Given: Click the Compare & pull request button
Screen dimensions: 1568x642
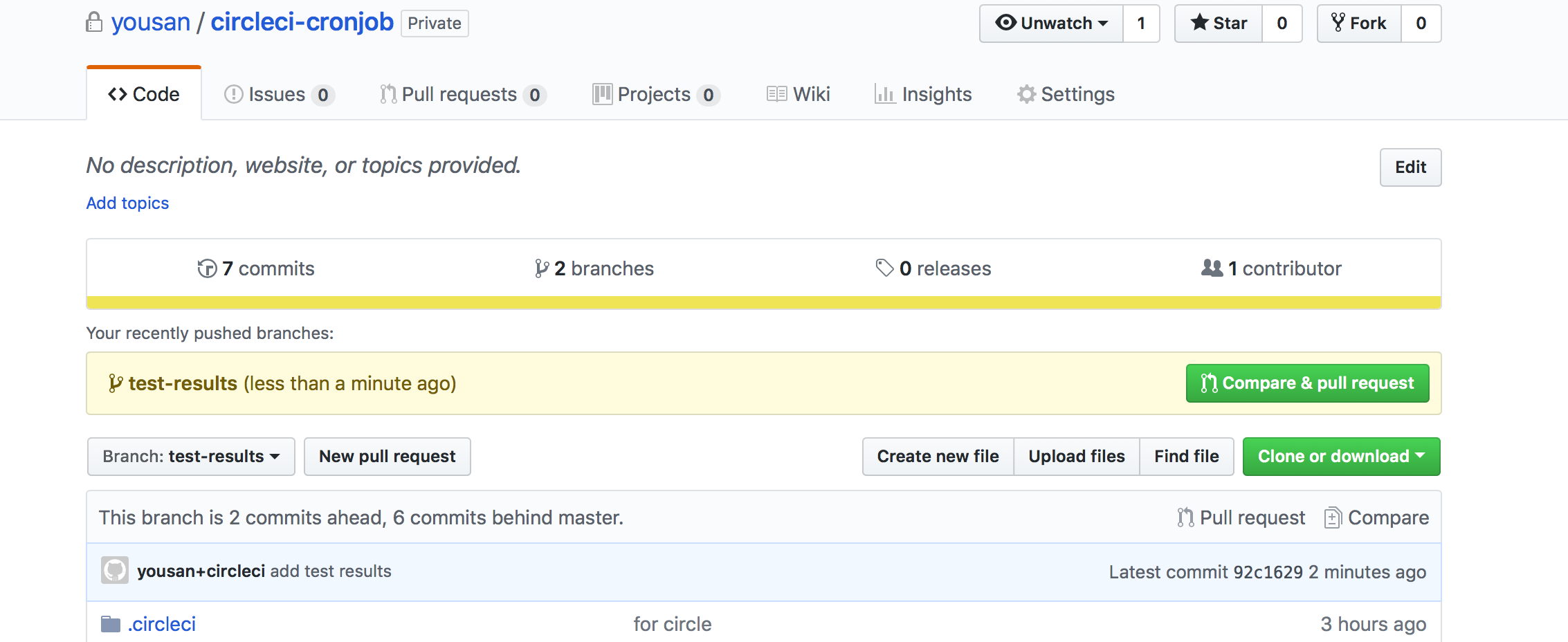Looking at the screenshot, I should [1307, 383].
